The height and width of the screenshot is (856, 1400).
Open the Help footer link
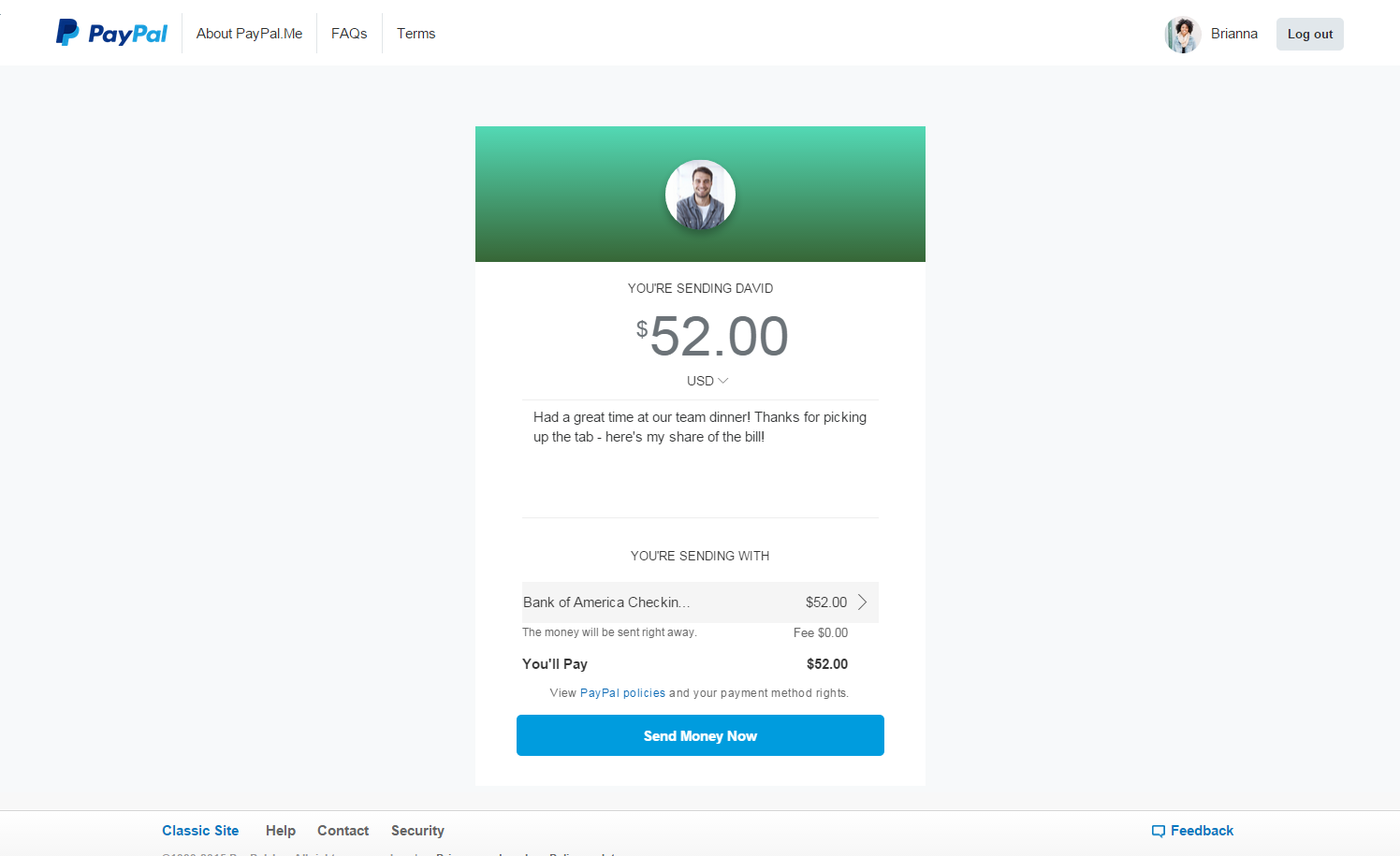pos(281,831)
